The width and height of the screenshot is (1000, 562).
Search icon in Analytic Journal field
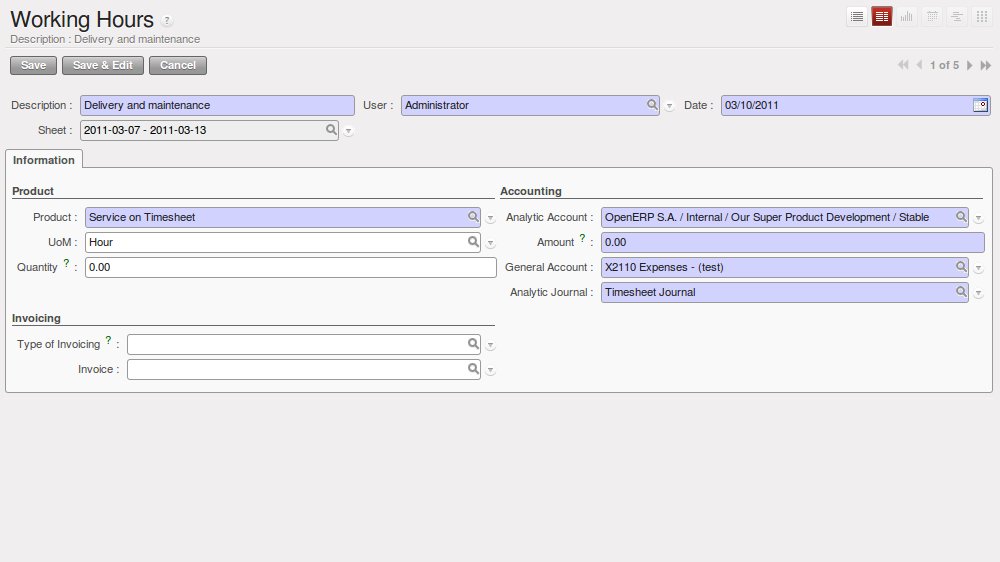click(x=961, y=292)
